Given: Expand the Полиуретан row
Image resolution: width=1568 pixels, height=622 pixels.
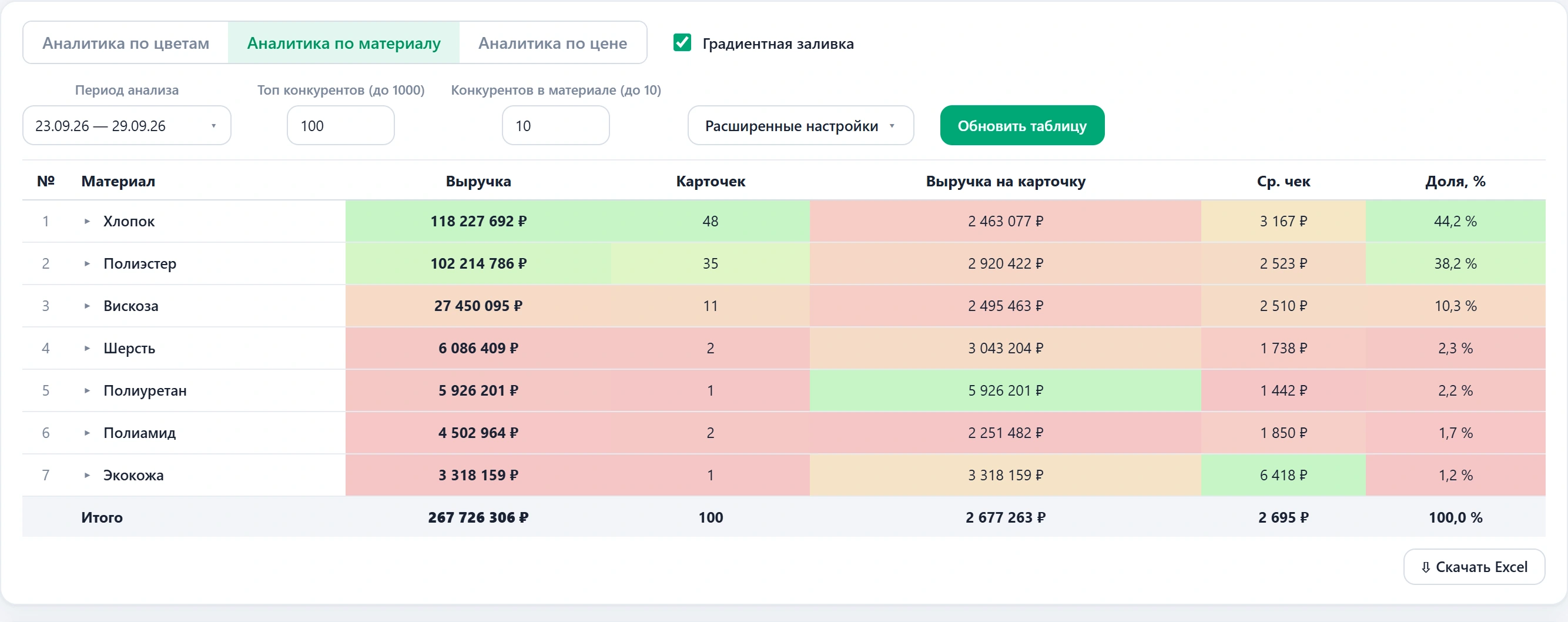Looking at the screenshot, I should point(87,390).
